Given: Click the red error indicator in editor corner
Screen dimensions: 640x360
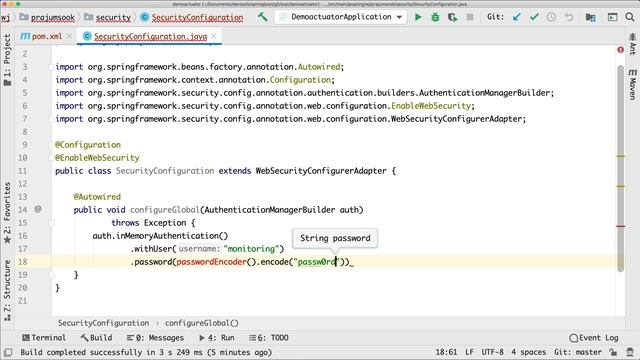Looking at the screenshot, I should click(x=620, y=50).
